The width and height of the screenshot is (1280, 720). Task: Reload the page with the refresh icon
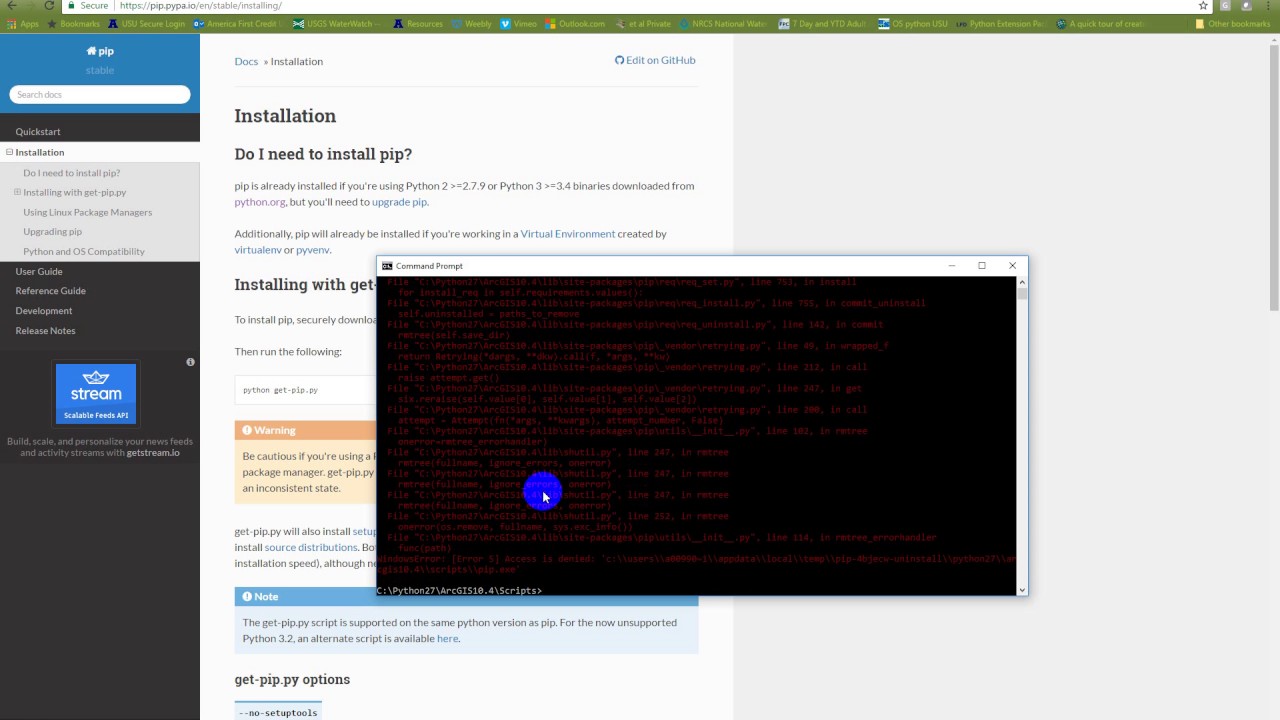click(x=49, y=5)
